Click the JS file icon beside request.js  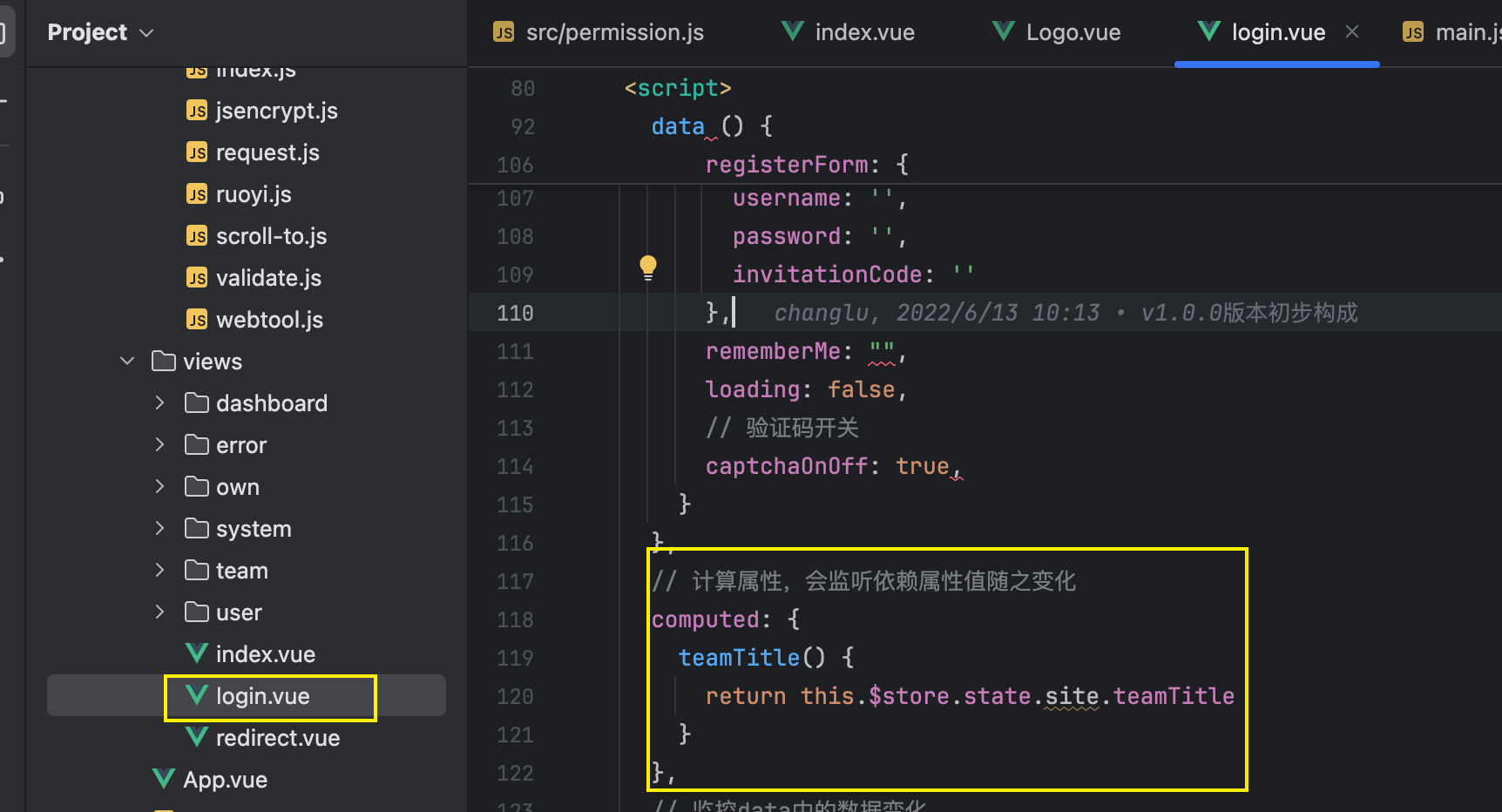[197, 152]
